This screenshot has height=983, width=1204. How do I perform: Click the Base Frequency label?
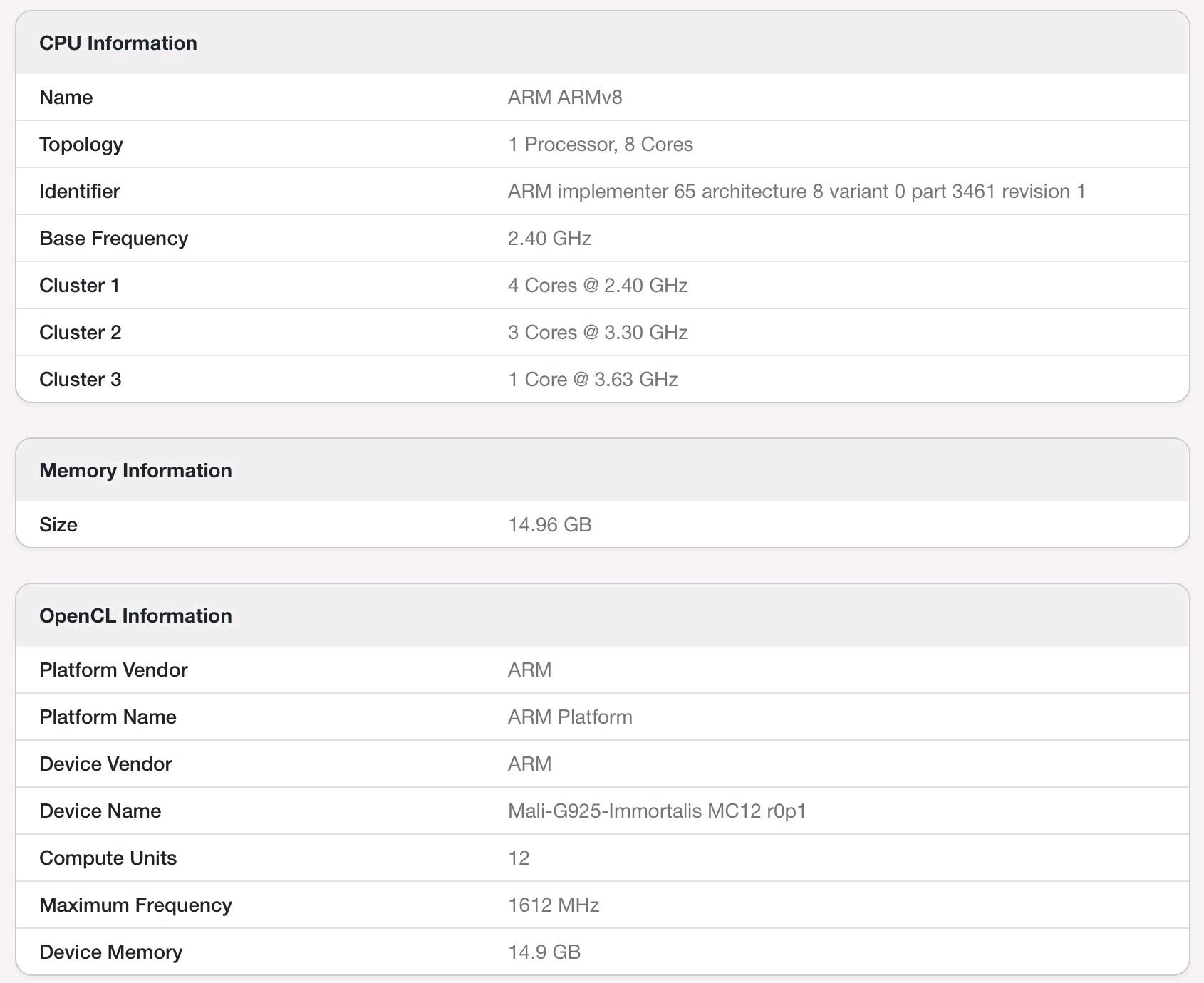click(114, 238)
